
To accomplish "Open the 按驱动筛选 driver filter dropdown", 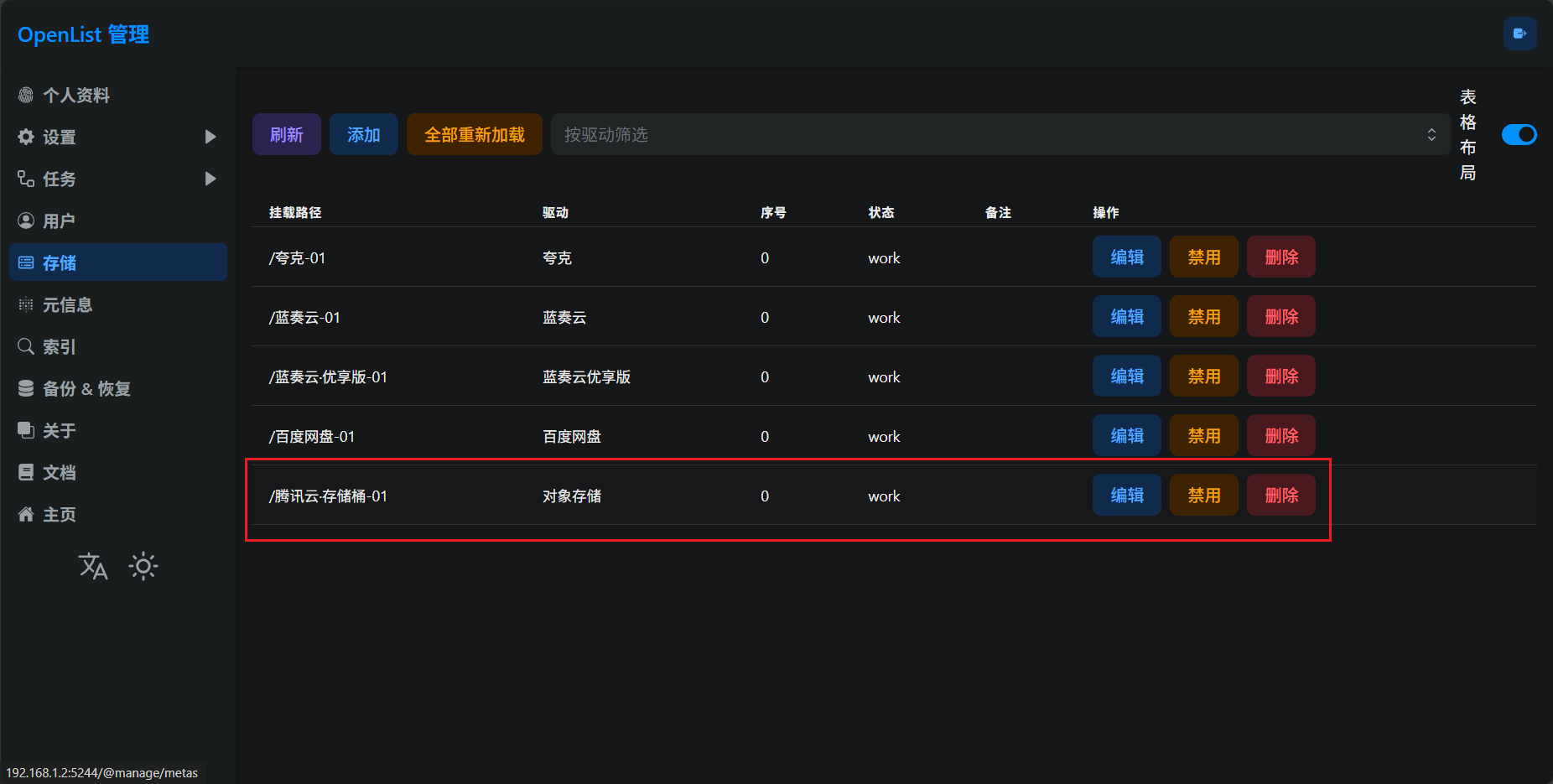I will (1000, 134).
